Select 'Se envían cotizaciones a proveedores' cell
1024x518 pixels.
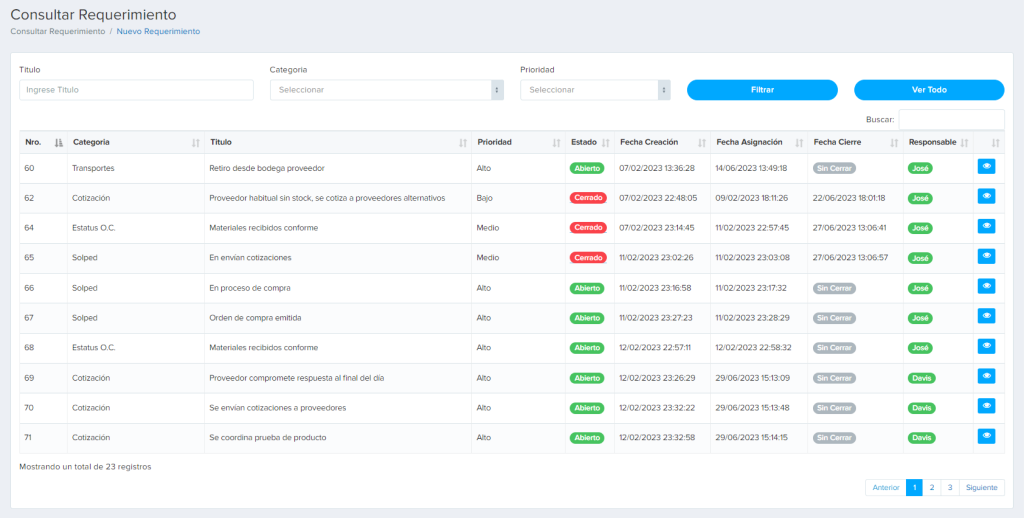click(278, 408)
